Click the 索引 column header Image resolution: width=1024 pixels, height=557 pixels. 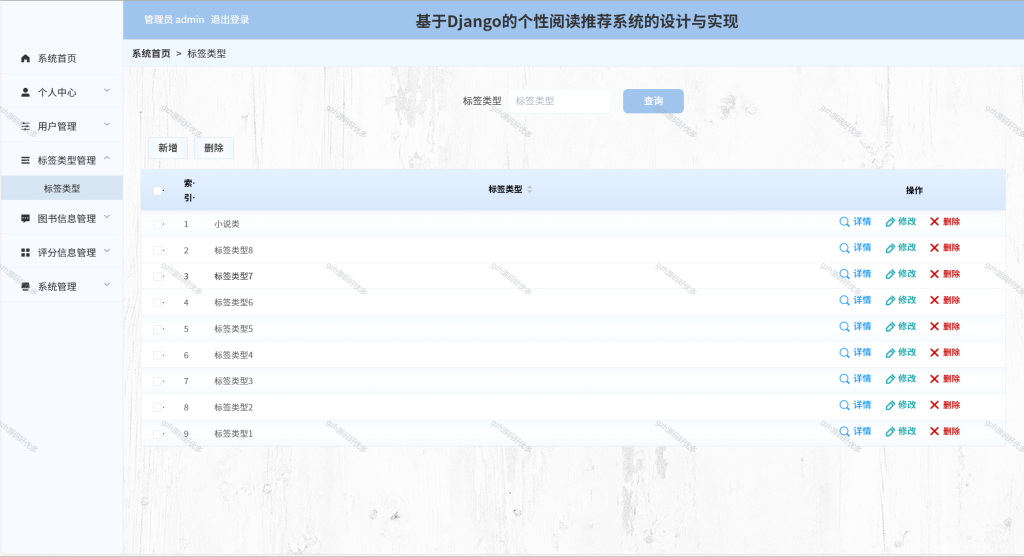tap(189, 190)
